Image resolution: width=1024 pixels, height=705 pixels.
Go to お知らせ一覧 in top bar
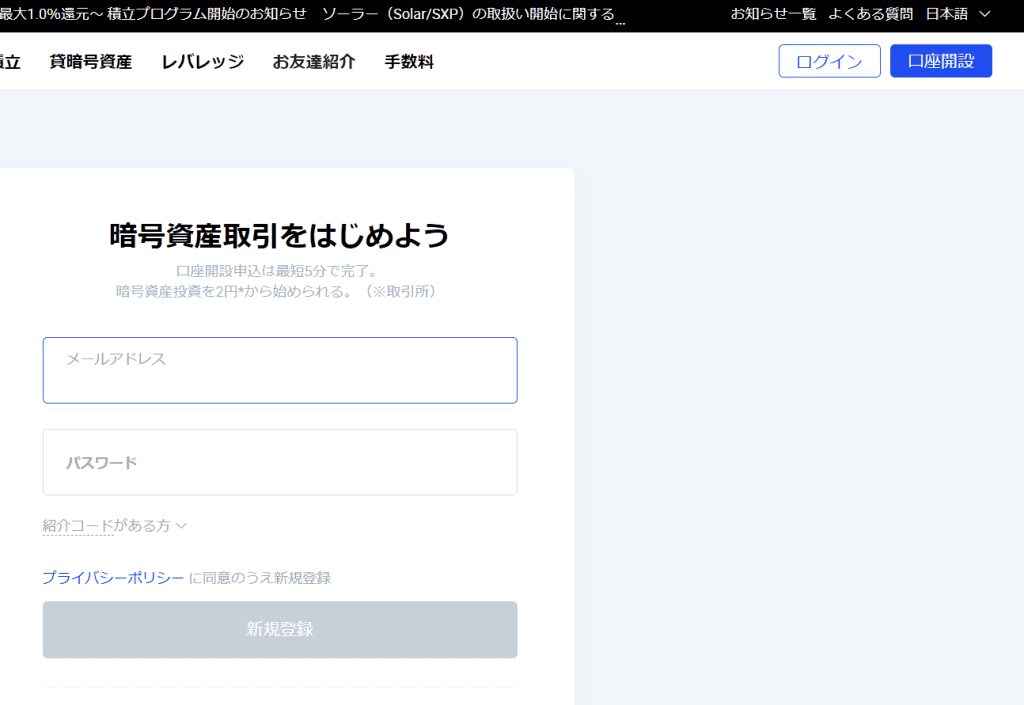point(773,14)
